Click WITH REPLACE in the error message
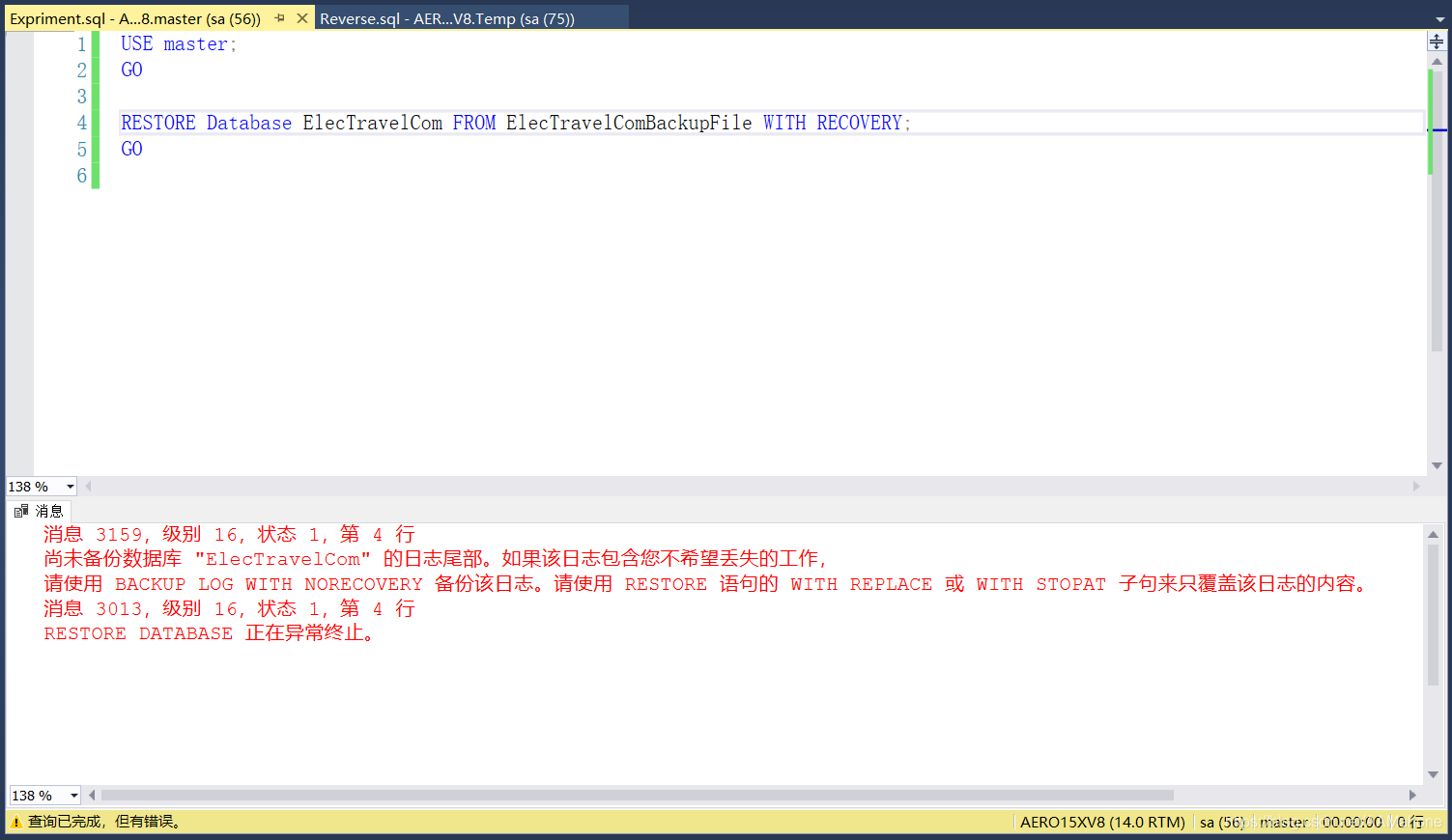The width and height of the screenshot is (1452, 840). (861, 584)
